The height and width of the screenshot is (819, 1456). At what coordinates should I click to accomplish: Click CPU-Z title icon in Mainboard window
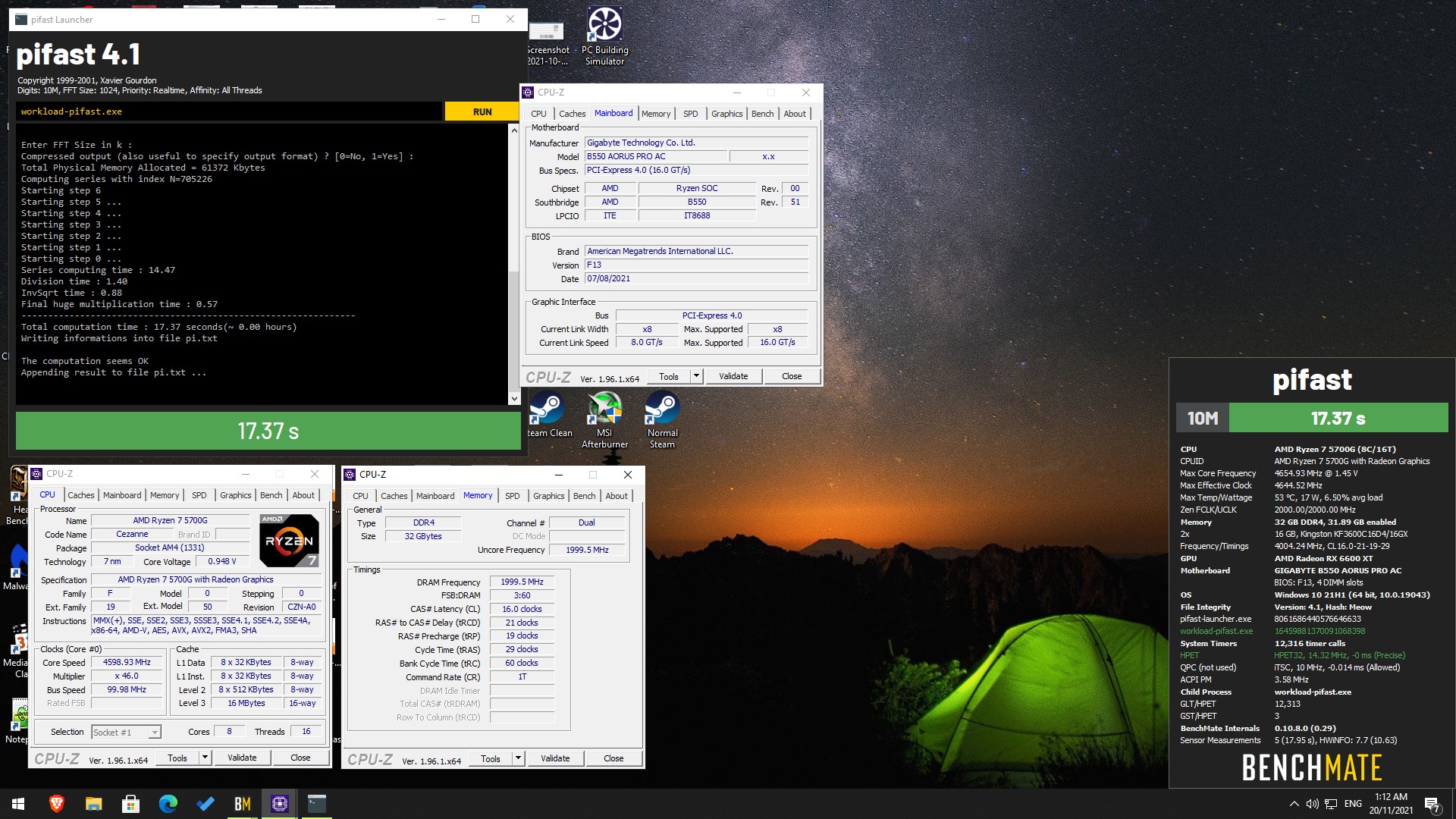point(528,93)
